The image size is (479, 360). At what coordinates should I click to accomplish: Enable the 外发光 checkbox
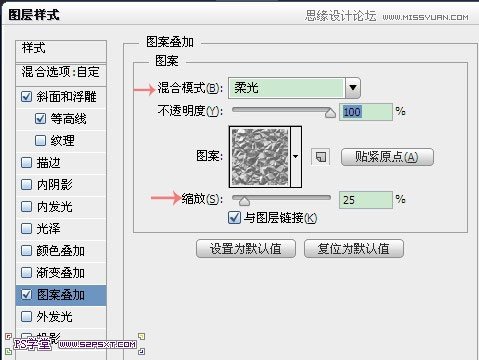point(26,316)
